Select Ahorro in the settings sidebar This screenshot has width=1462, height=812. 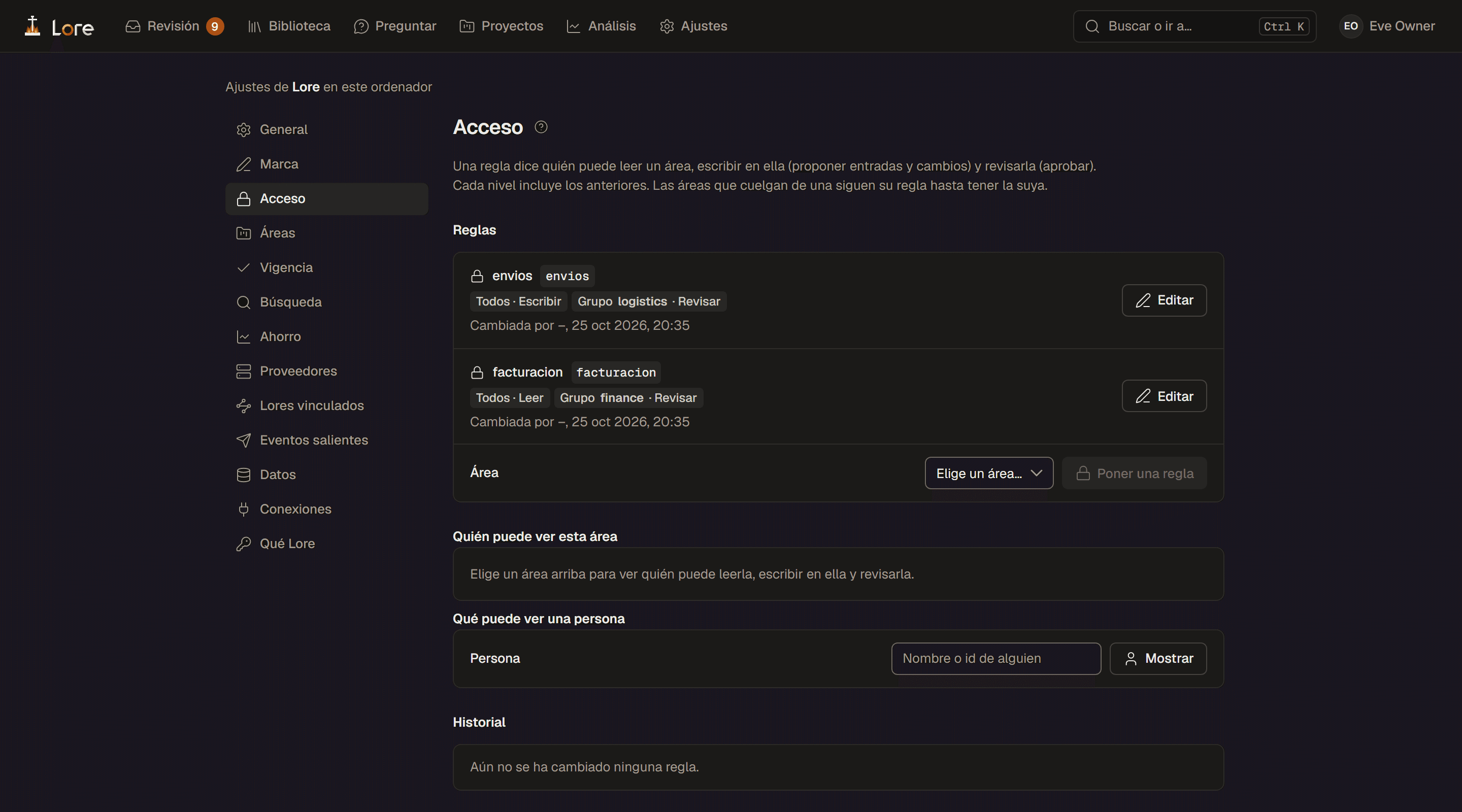click(x=326, y=336)
